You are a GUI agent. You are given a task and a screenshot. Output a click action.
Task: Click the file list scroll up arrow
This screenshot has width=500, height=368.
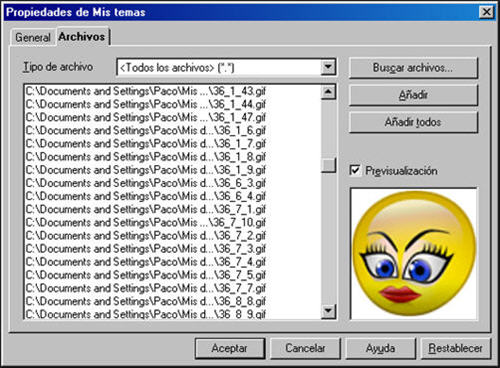click(x=328, y=92)
